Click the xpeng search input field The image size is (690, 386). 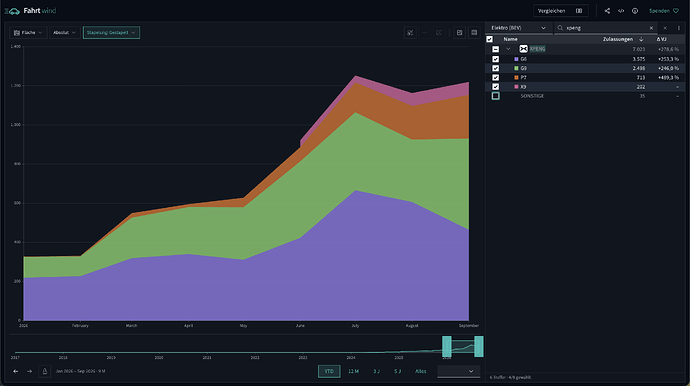606,28
